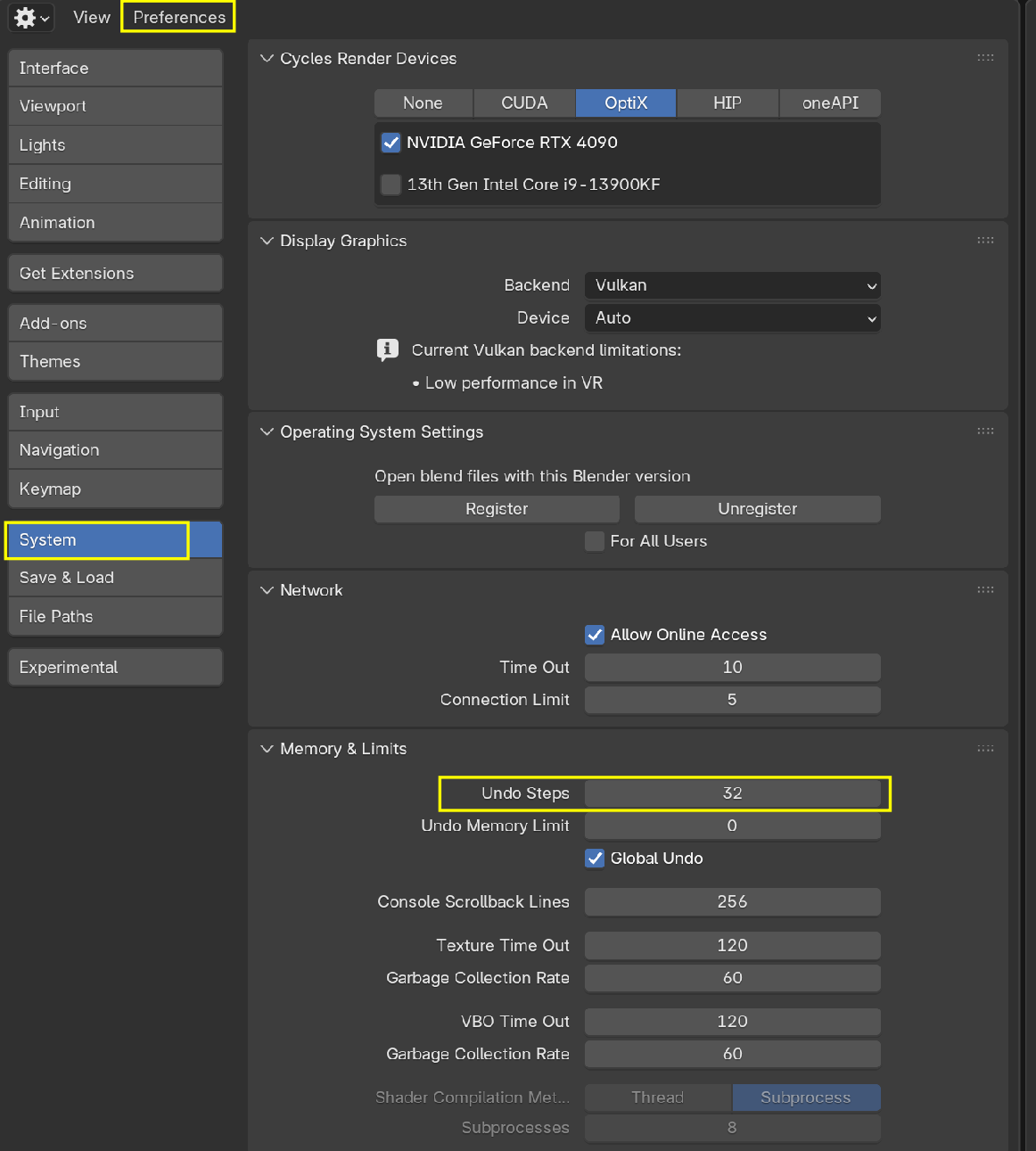Image resolution: width=1036 pixels, height=1151 pixels.
Task: Click the Undo Steps value slider
Action: 732,793
